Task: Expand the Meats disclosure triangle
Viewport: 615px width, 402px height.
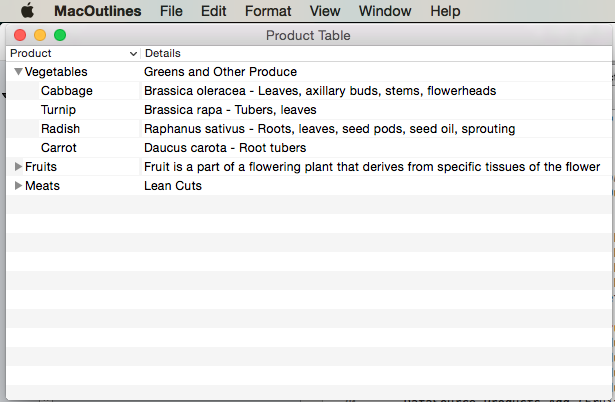Action: (18, 186)
